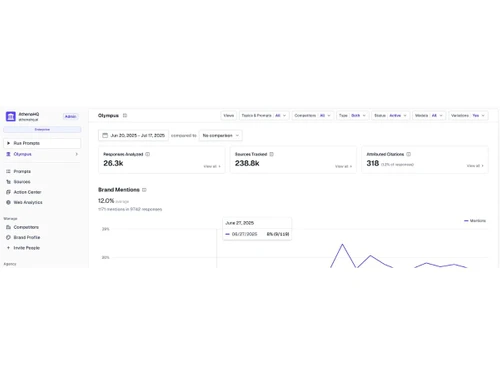The height and width of the screenshot is (375, 500).
Task: Click View all on Responses Analyzed card
Action: pos(212,166)
